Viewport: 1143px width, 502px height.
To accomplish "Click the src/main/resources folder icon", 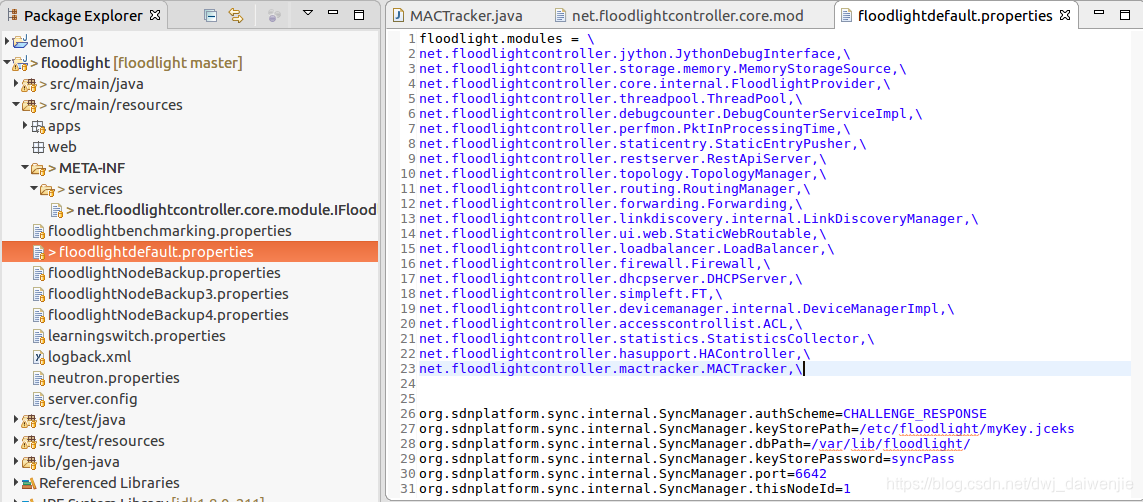I will [x=29, y=106].
